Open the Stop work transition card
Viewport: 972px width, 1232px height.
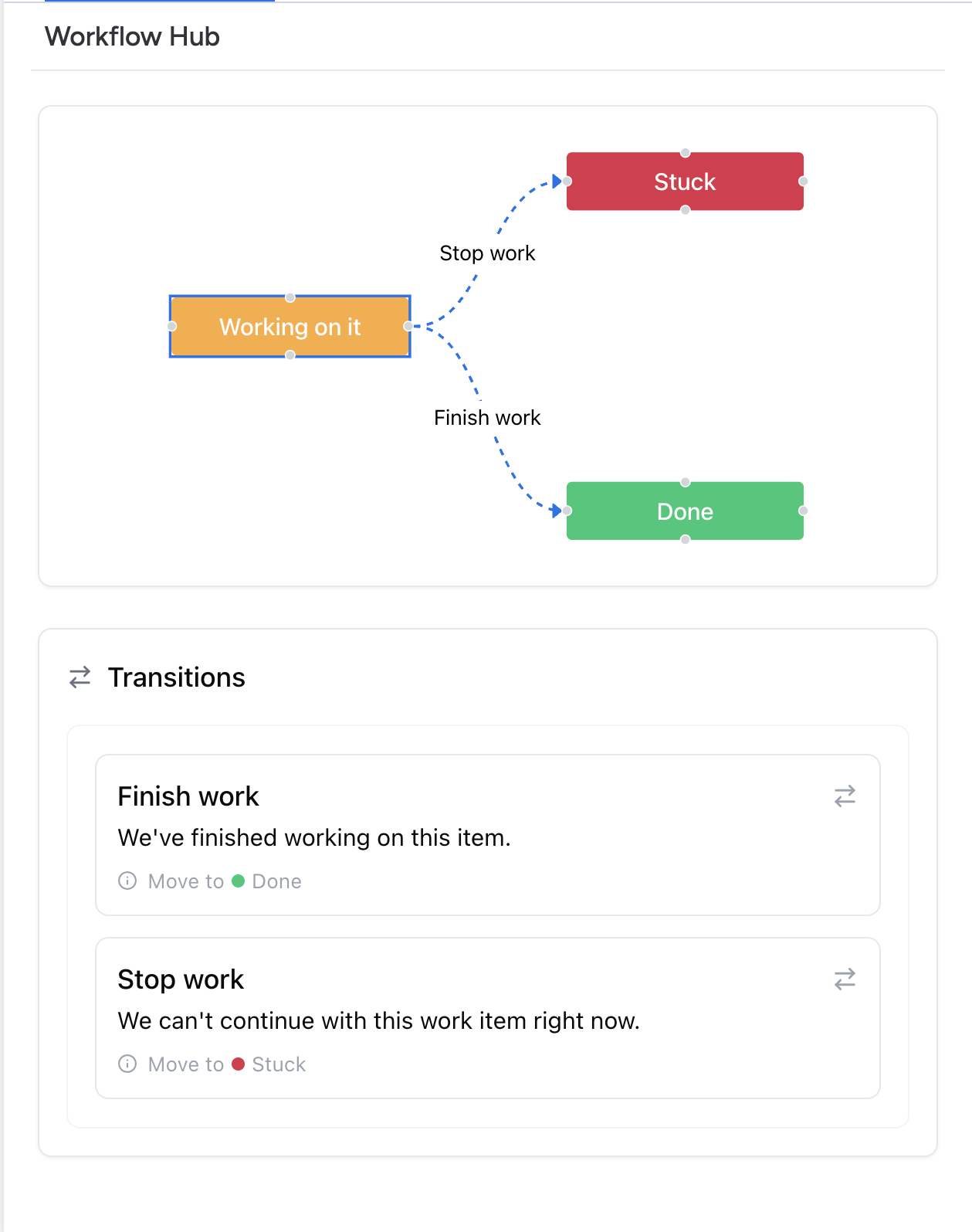pyautogui.click(x=488, y=1018)
